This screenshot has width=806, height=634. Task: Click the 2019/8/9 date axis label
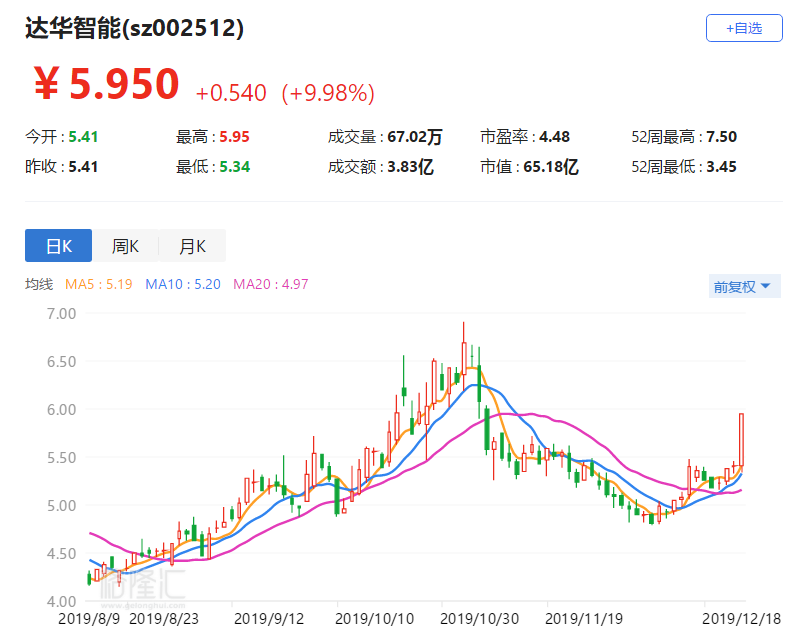tap(89, 619)
